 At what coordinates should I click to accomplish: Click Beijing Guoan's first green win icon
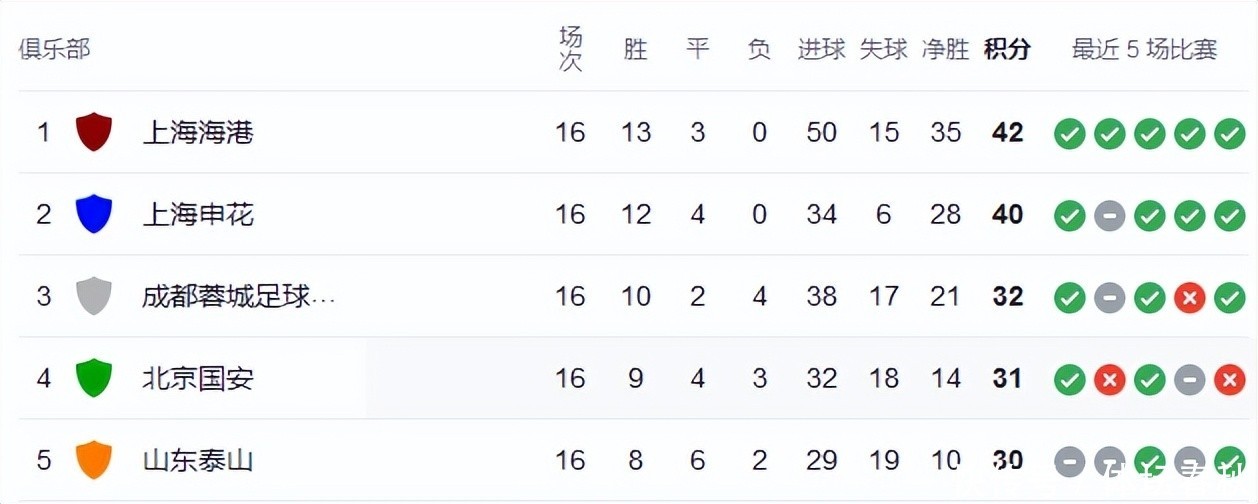(x=1069, y=379)
